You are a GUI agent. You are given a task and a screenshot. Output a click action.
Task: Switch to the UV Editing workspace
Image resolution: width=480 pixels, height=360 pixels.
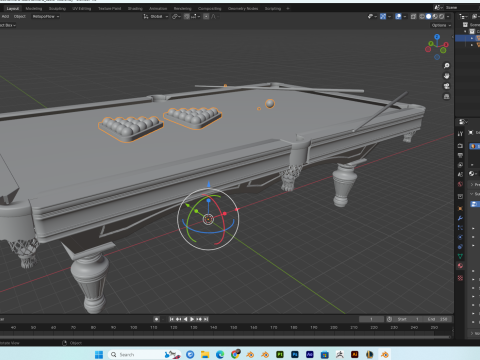82,9
